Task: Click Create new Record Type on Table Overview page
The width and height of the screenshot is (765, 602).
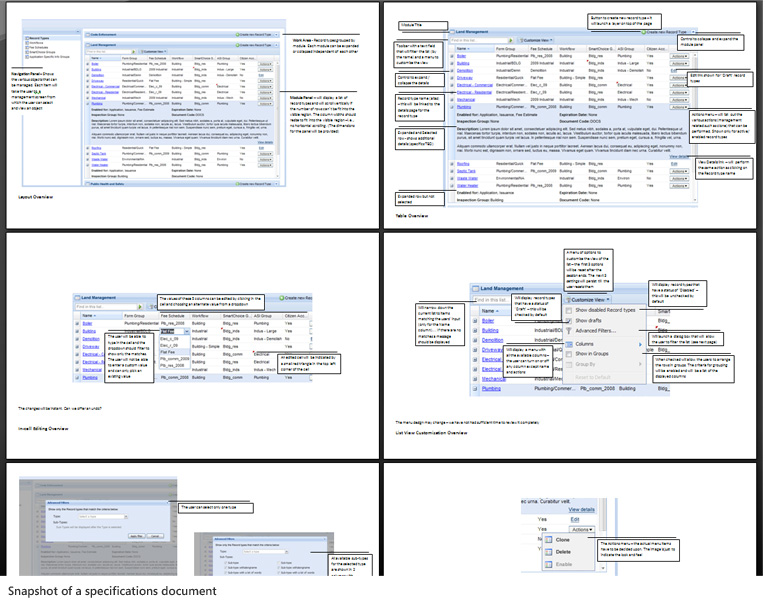Action: [x=664, y=32]
